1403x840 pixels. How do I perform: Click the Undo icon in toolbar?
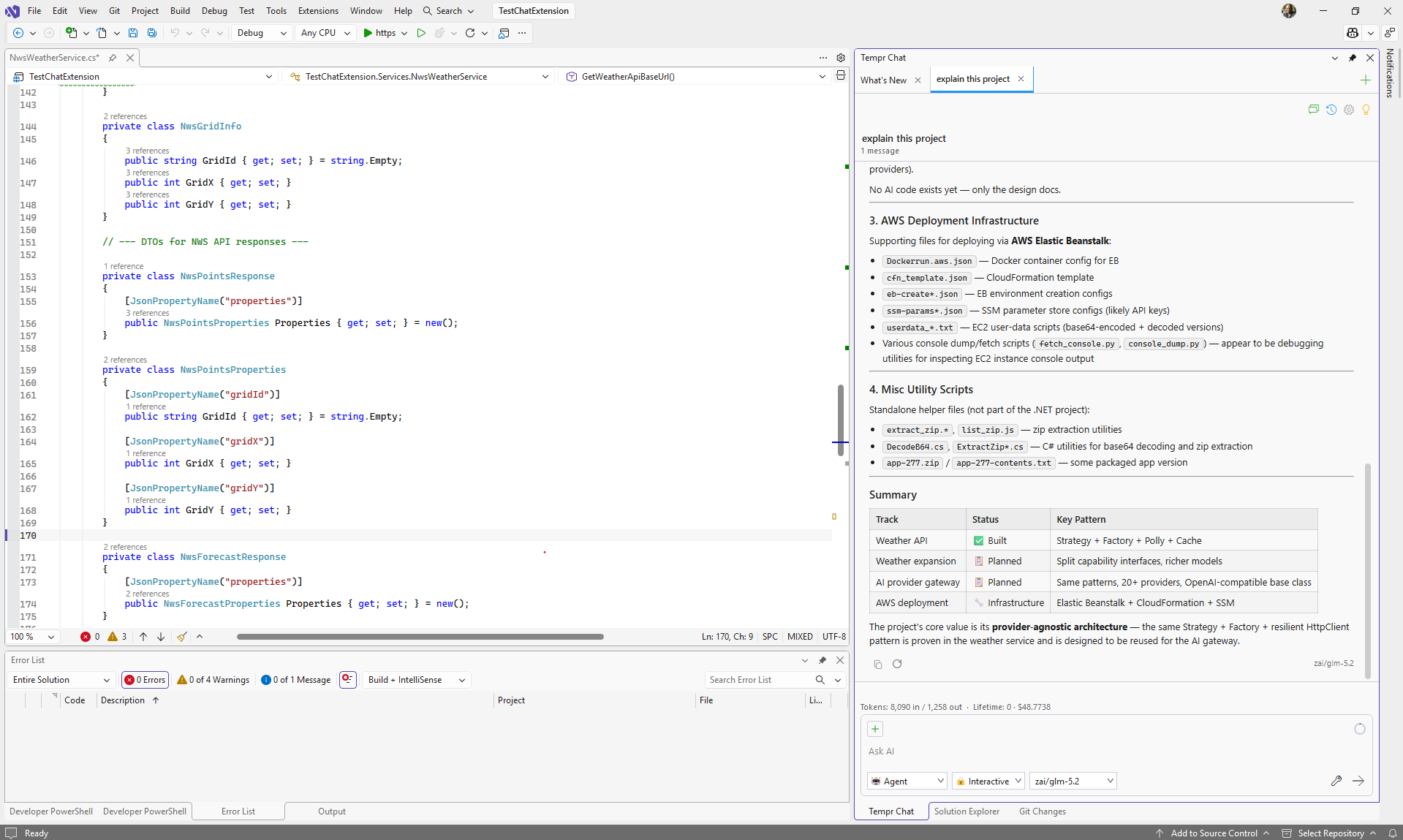coord(175,33)
